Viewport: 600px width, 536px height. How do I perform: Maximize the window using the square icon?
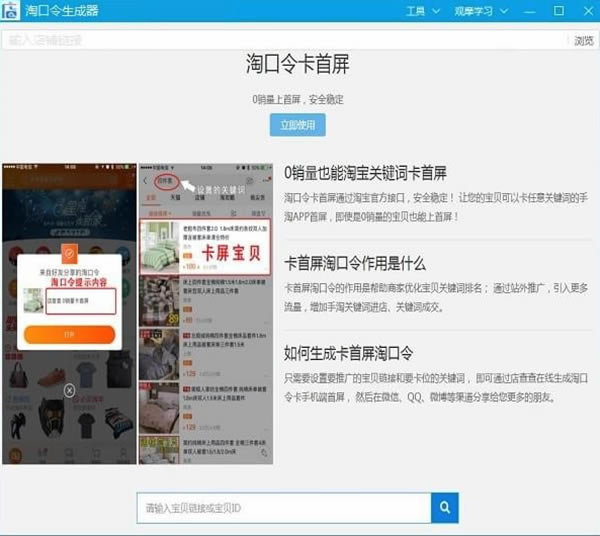[x=559, y=11]
